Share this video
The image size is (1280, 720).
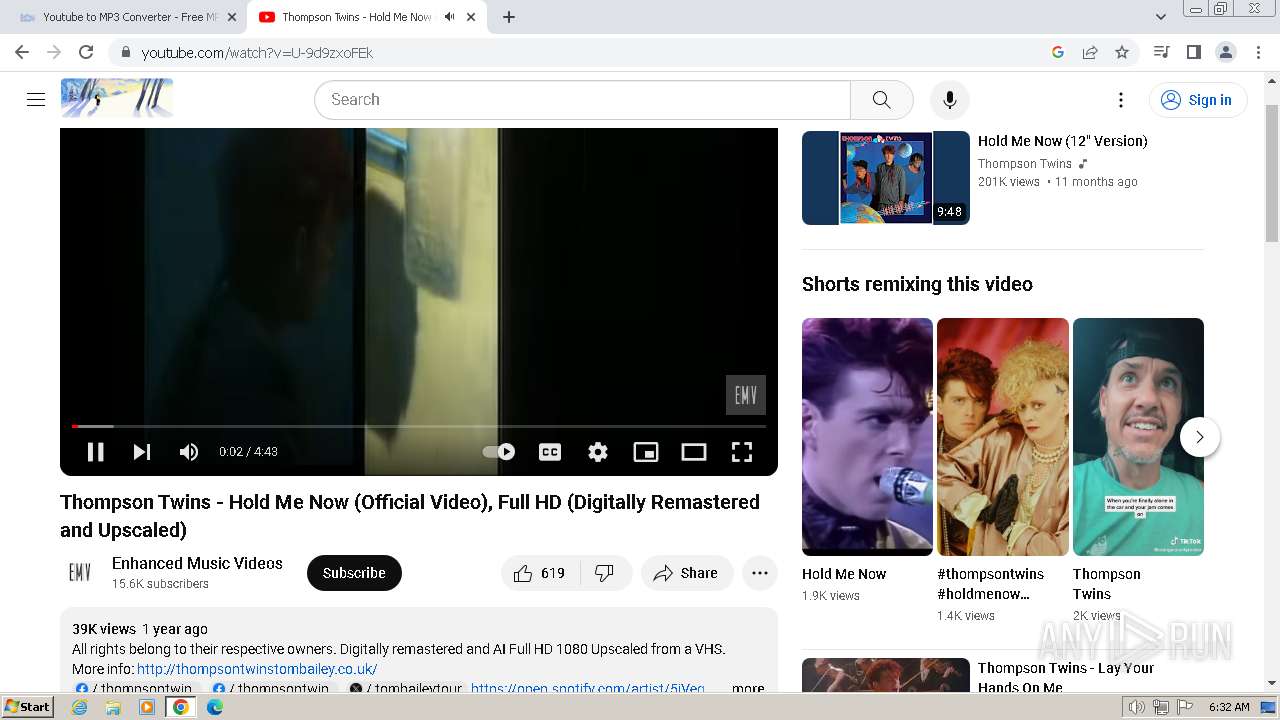point(686,573)
